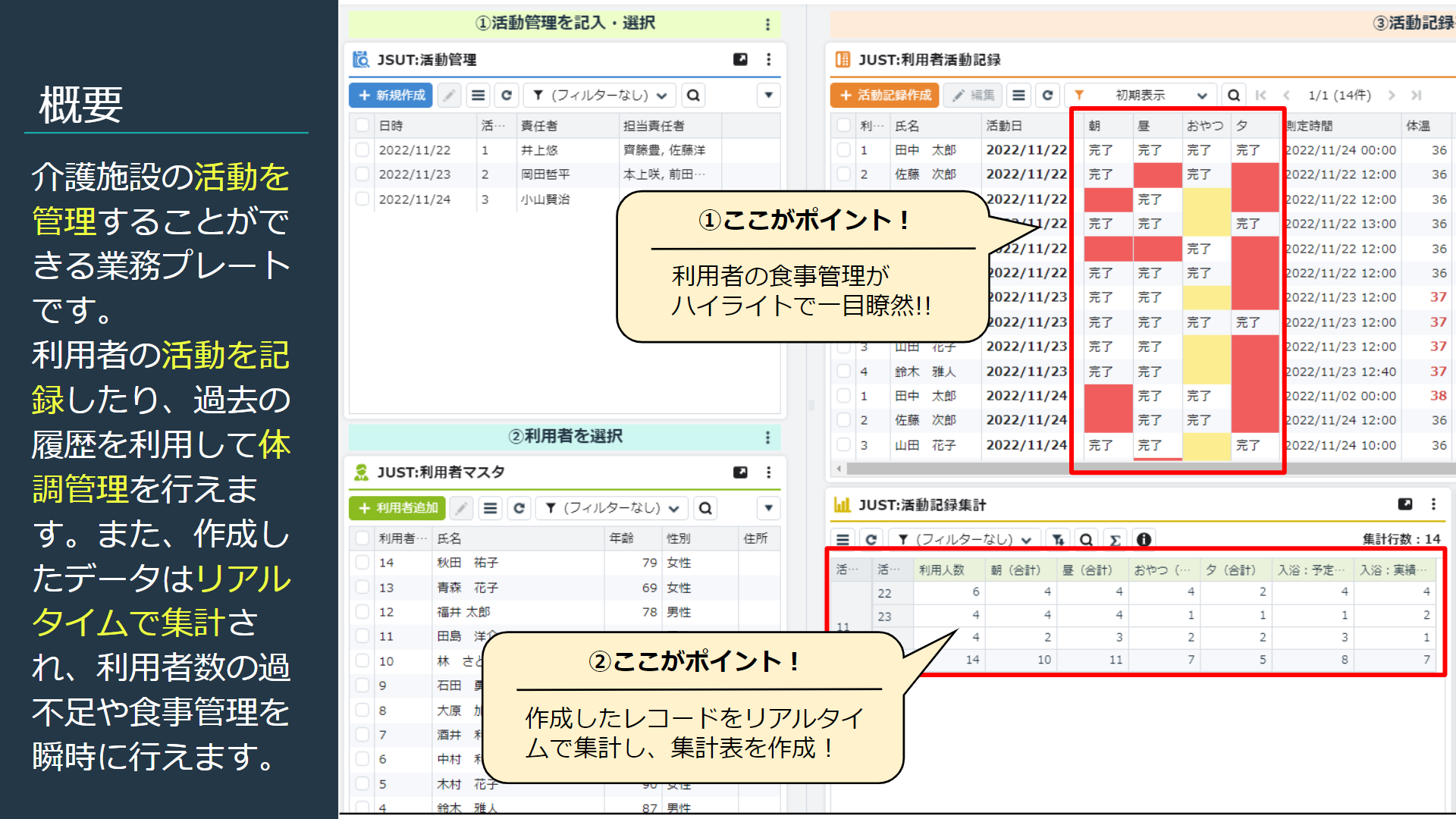Click the expand icon on JUST:活動管理 header
This screenshot has width=1456, height=819.
click(740, 59)
